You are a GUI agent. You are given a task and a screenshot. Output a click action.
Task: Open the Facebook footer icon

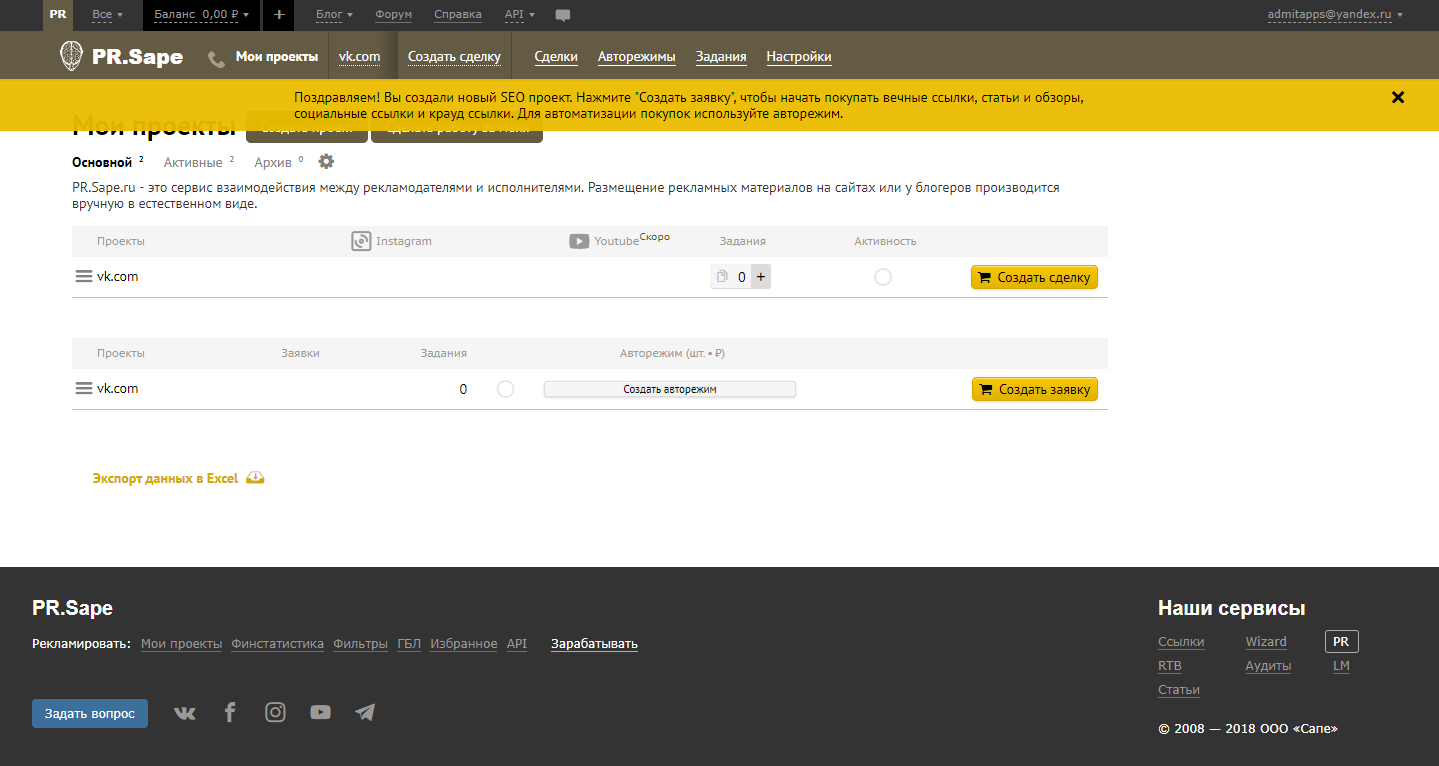click(x=230, y=712)
